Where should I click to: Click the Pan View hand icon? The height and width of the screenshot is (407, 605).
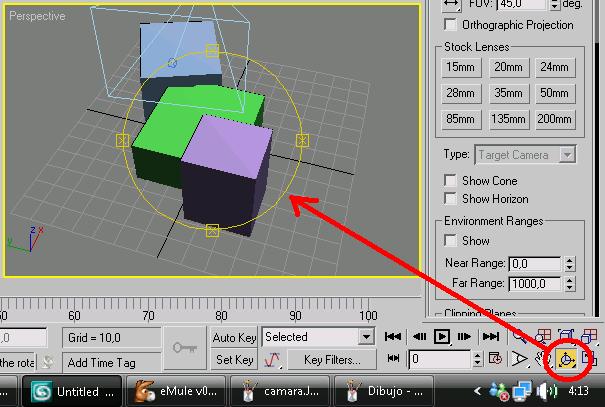[542, 359]
